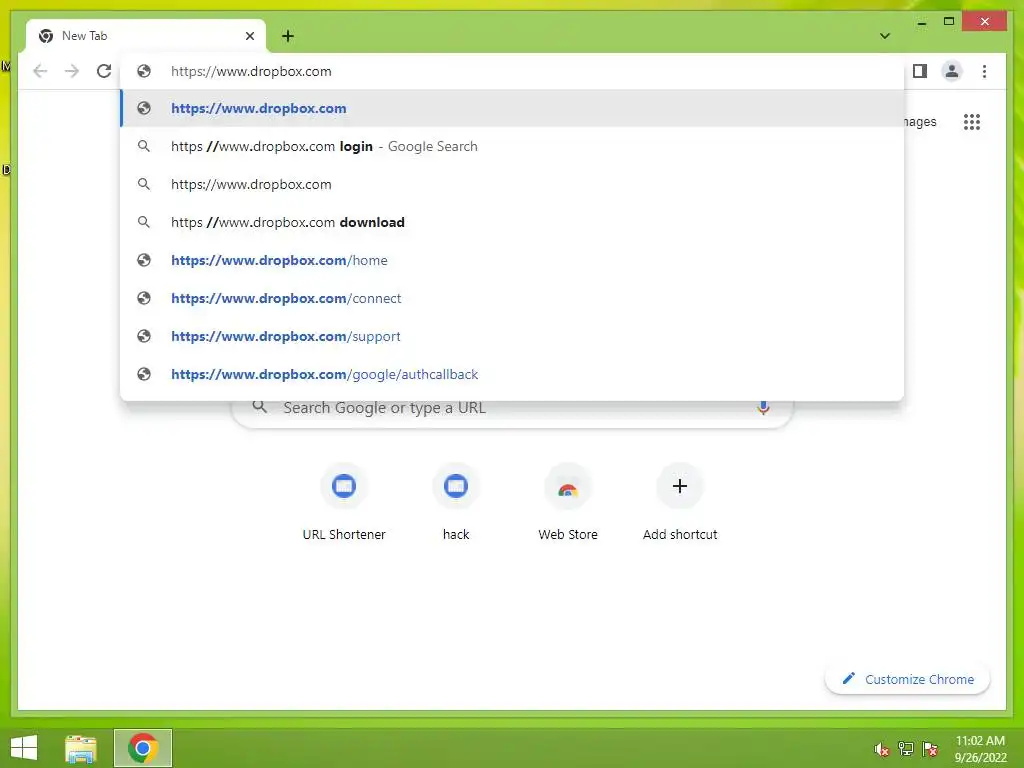Open File Explorer from the taskbar
This screenshot has height=768, width=1024.
point(81,748)
